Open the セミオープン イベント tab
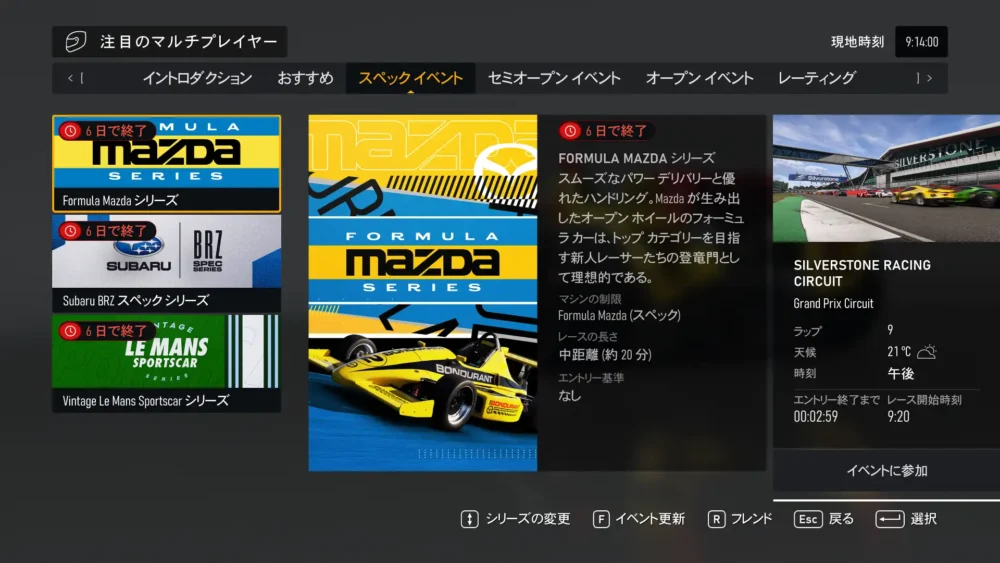Image resolution: width=1000 pixels, height=563 pixels. (x=554, y=78)
